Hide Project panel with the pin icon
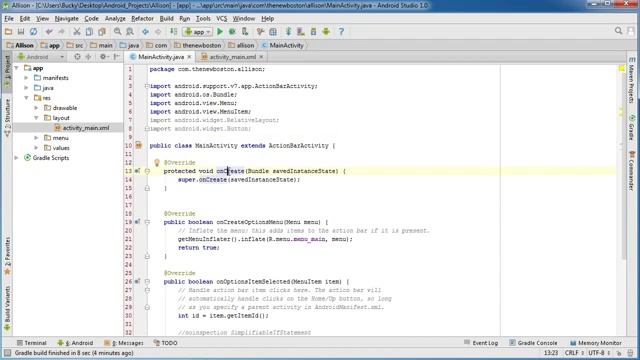The image size is (640, 360). click(x=117, y=57)
